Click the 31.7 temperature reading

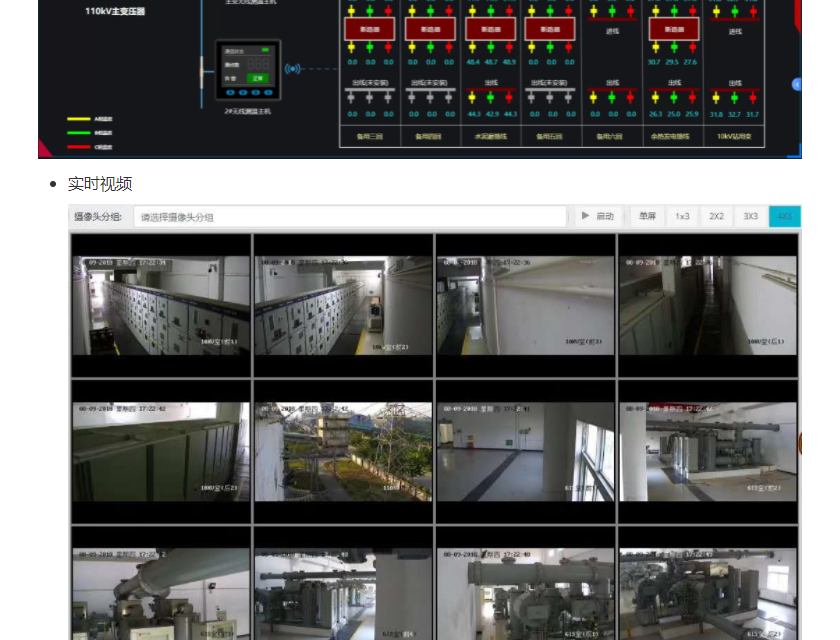pyautogui.click(x=753, y=114)
